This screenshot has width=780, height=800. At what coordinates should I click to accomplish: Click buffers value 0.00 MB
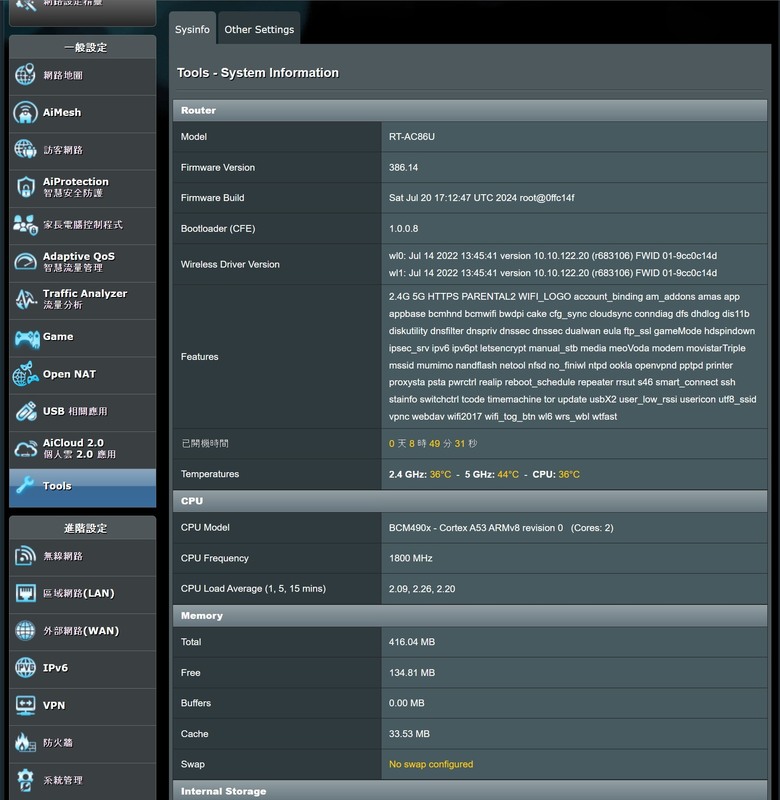407,703
